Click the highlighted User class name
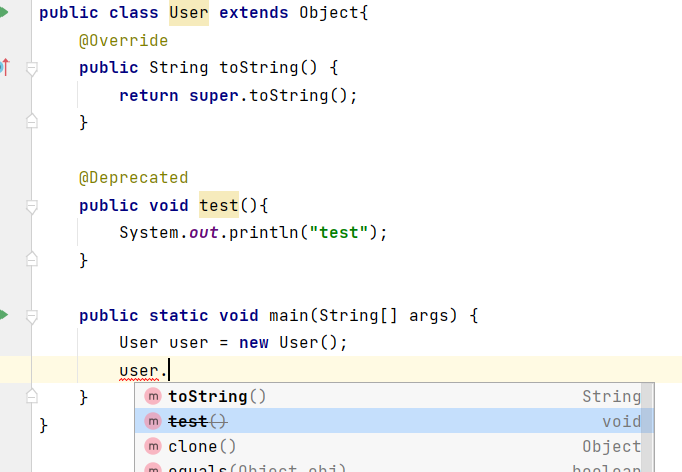682x472 pixels. (x=188, y=14)
